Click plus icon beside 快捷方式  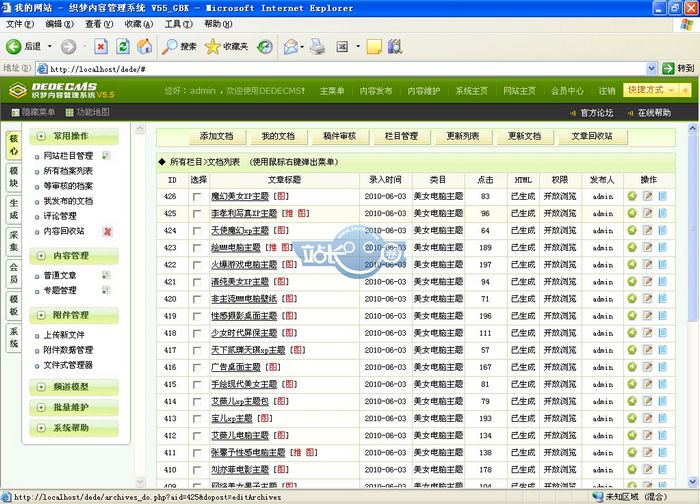click(685, 90)
